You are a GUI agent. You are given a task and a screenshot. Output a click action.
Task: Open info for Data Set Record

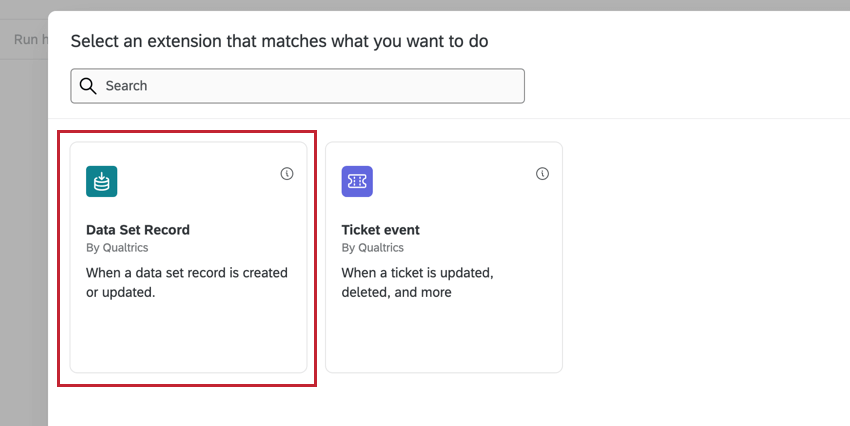(287, 174)
